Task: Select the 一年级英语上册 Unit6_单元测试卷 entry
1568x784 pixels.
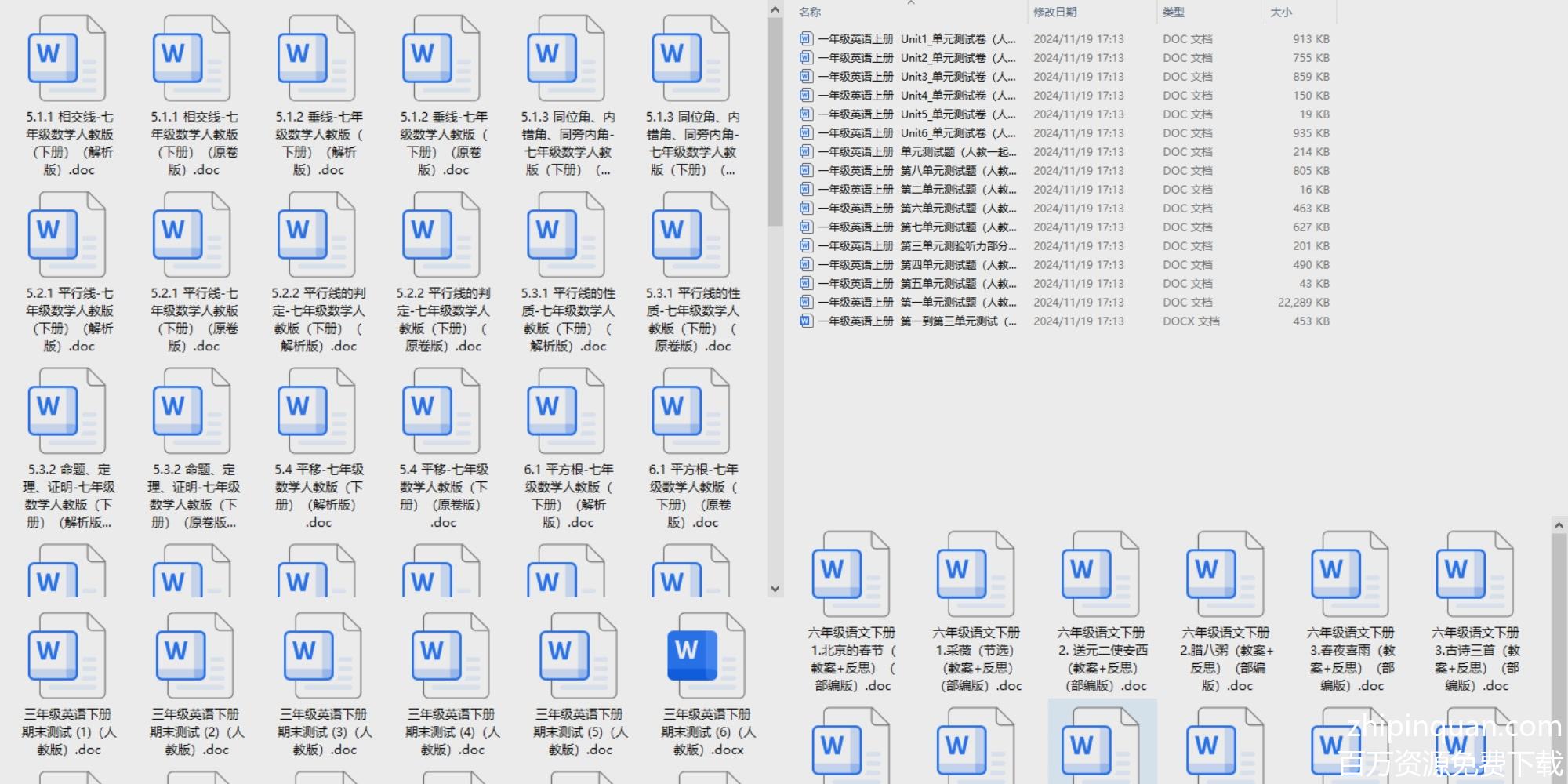Action: [x=1065, y=133]
